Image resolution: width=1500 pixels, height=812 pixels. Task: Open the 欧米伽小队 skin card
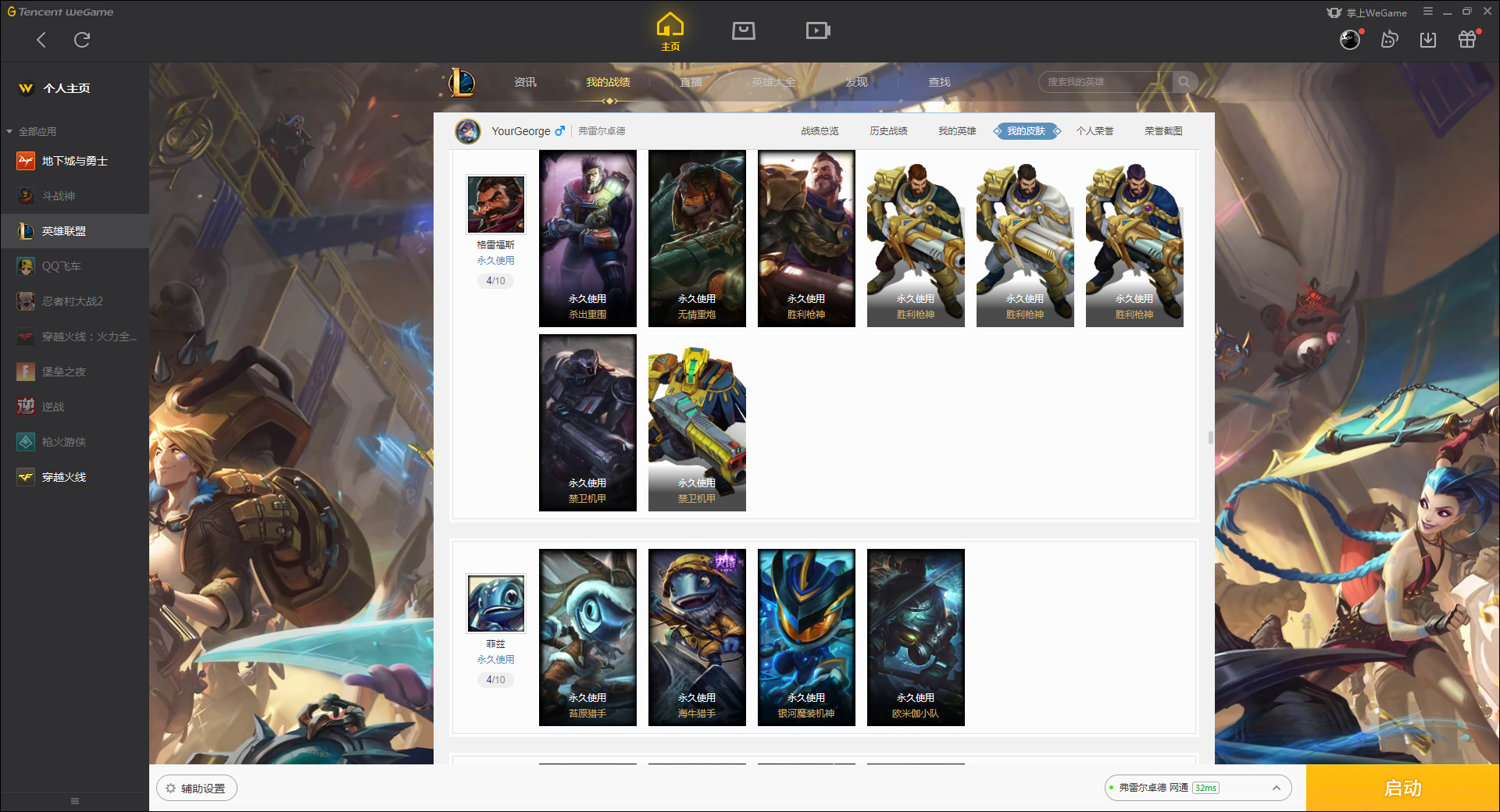click(x=916, y=637)
